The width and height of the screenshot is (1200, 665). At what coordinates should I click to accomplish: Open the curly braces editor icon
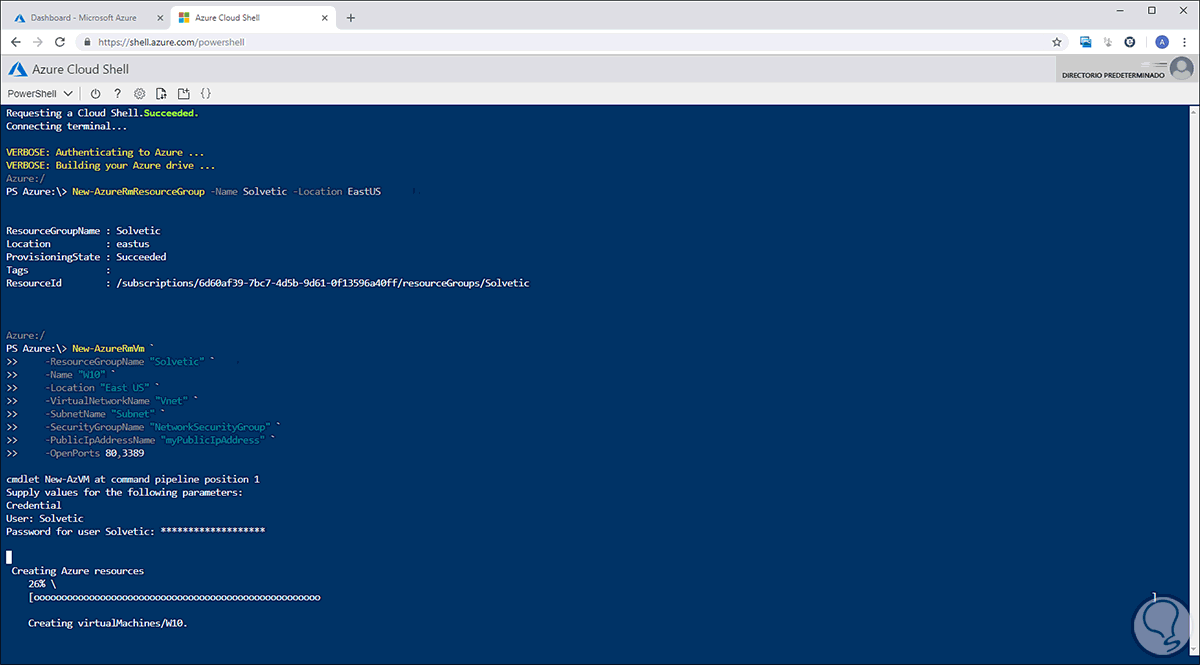tap(205, 93)
